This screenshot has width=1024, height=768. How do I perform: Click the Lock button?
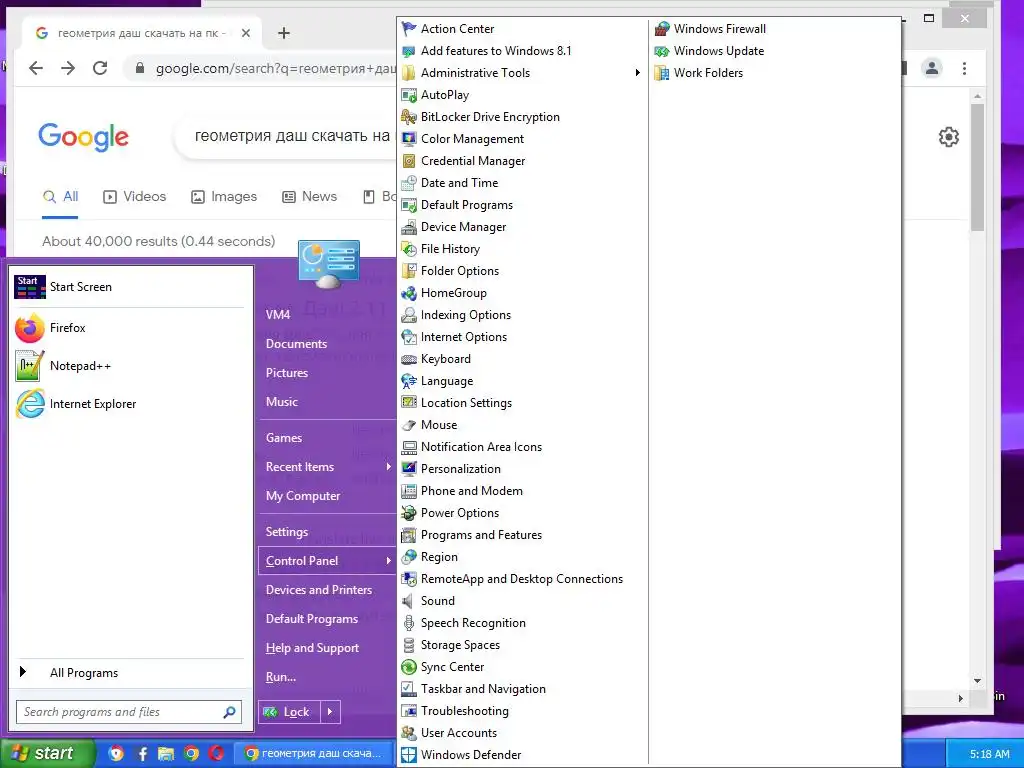290,712
